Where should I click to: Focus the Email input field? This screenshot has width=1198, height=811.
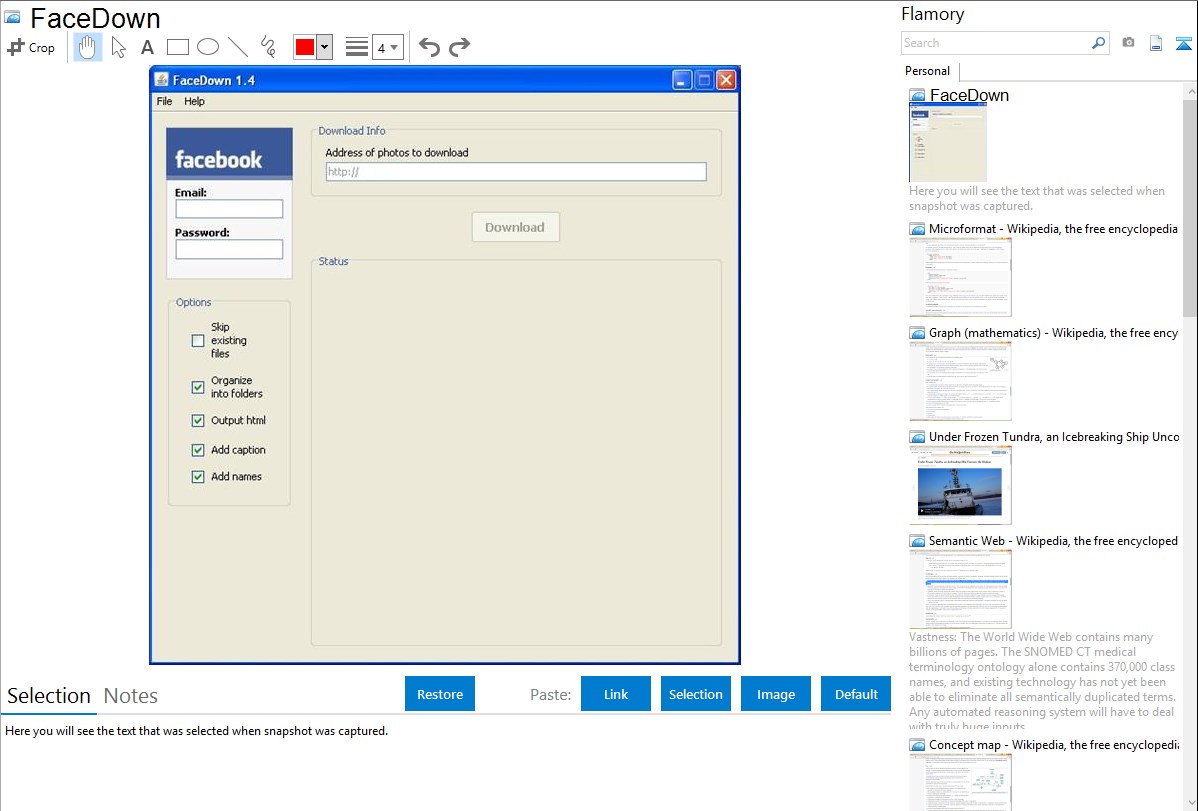click(x=229, y=209)
